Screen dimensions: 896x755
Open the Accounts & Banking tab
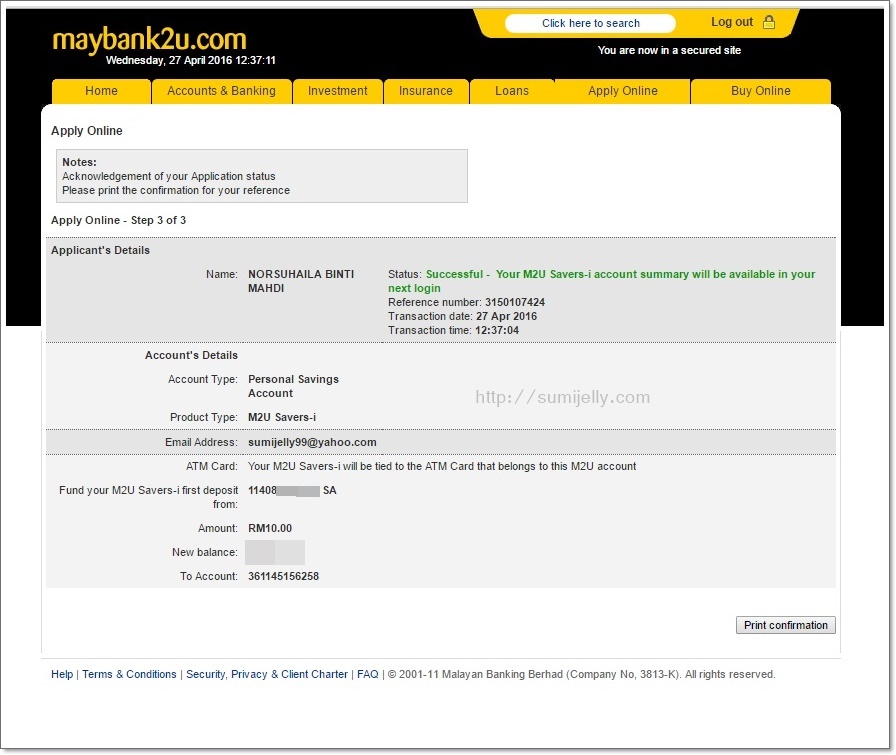coord(221,91)
